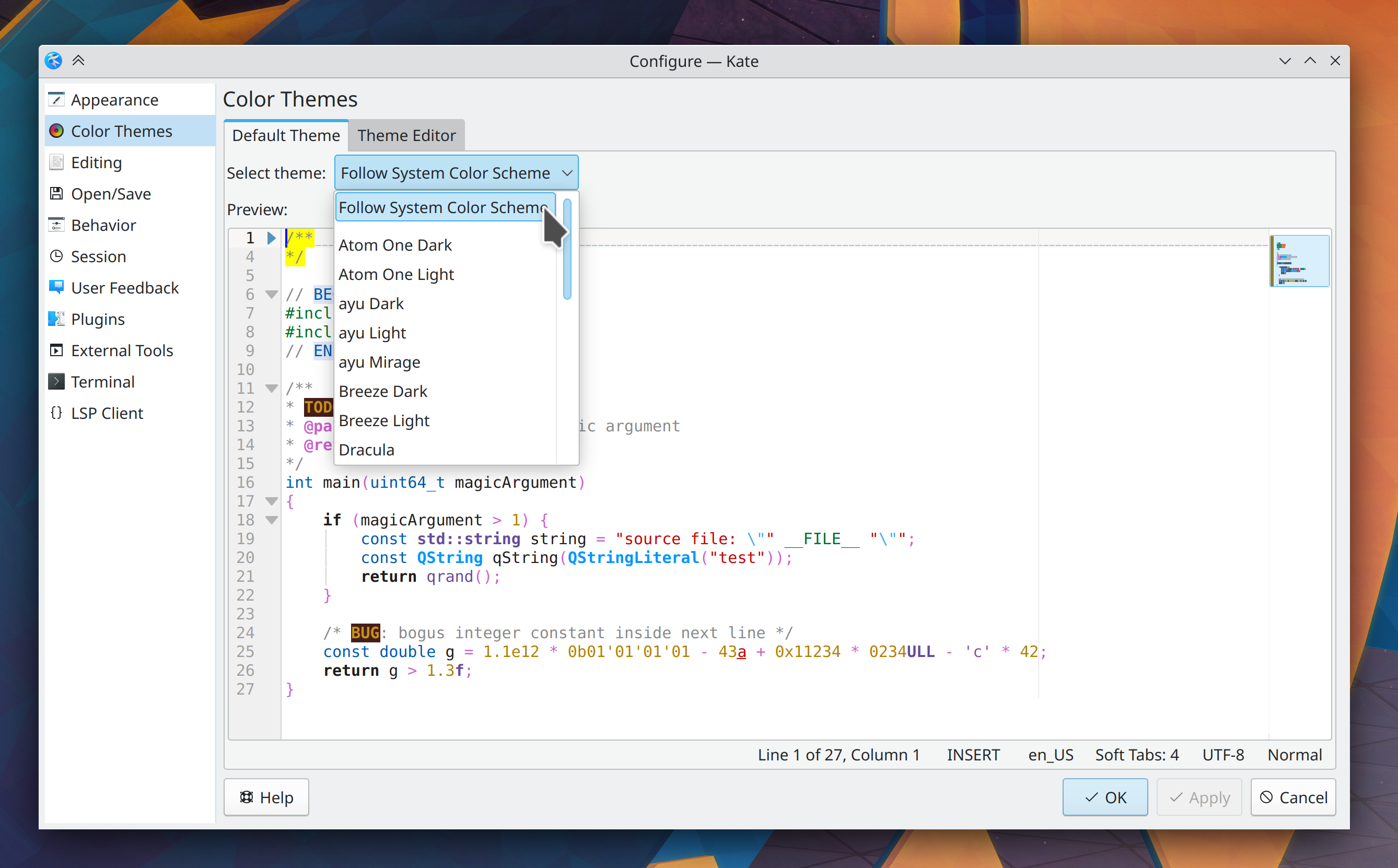1398x868 pixels.
Task: Click the LSP Client braces icon
Action: tap(56, 413)
